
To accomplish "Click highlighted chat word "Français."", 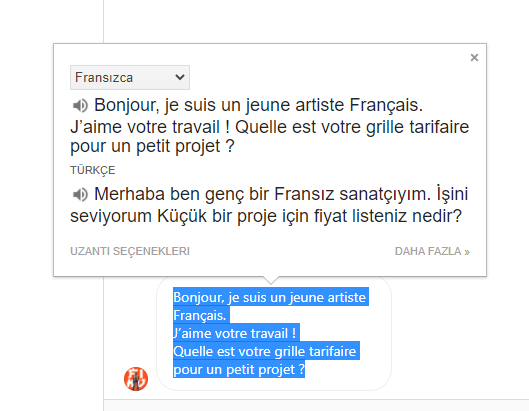I will 201,315.
